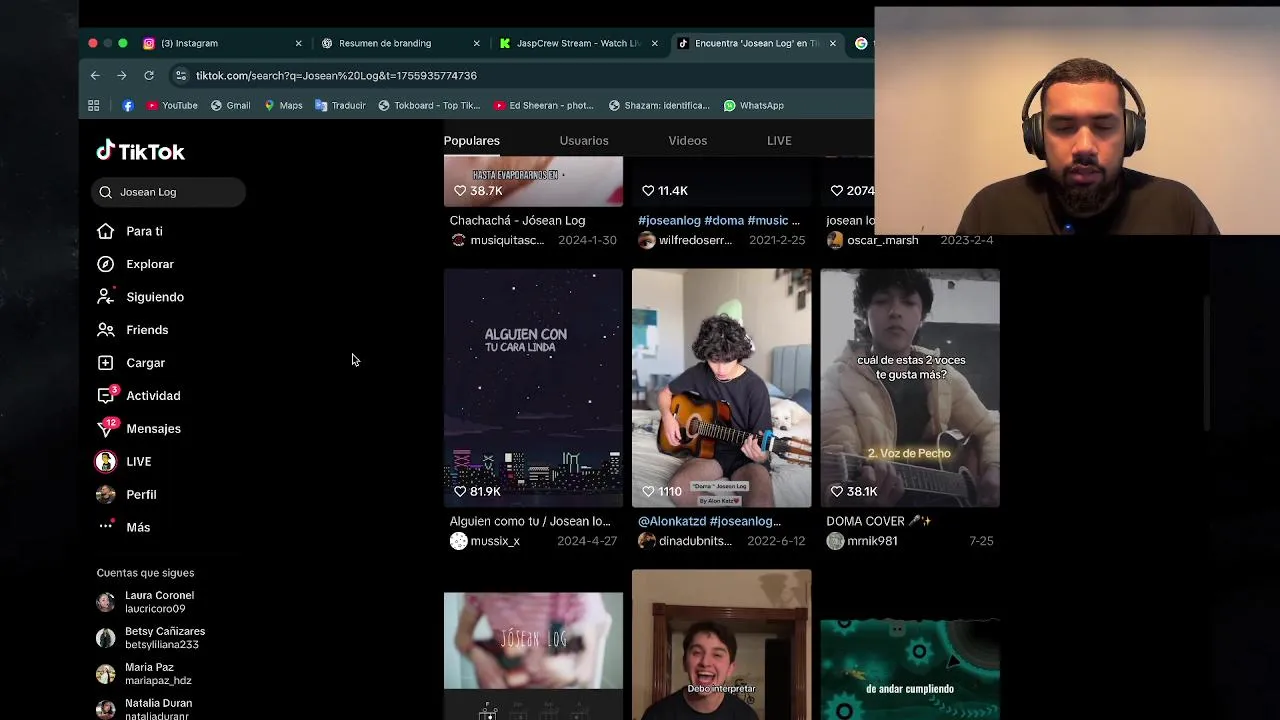Open Cargar upload page

tap(131, 363)
